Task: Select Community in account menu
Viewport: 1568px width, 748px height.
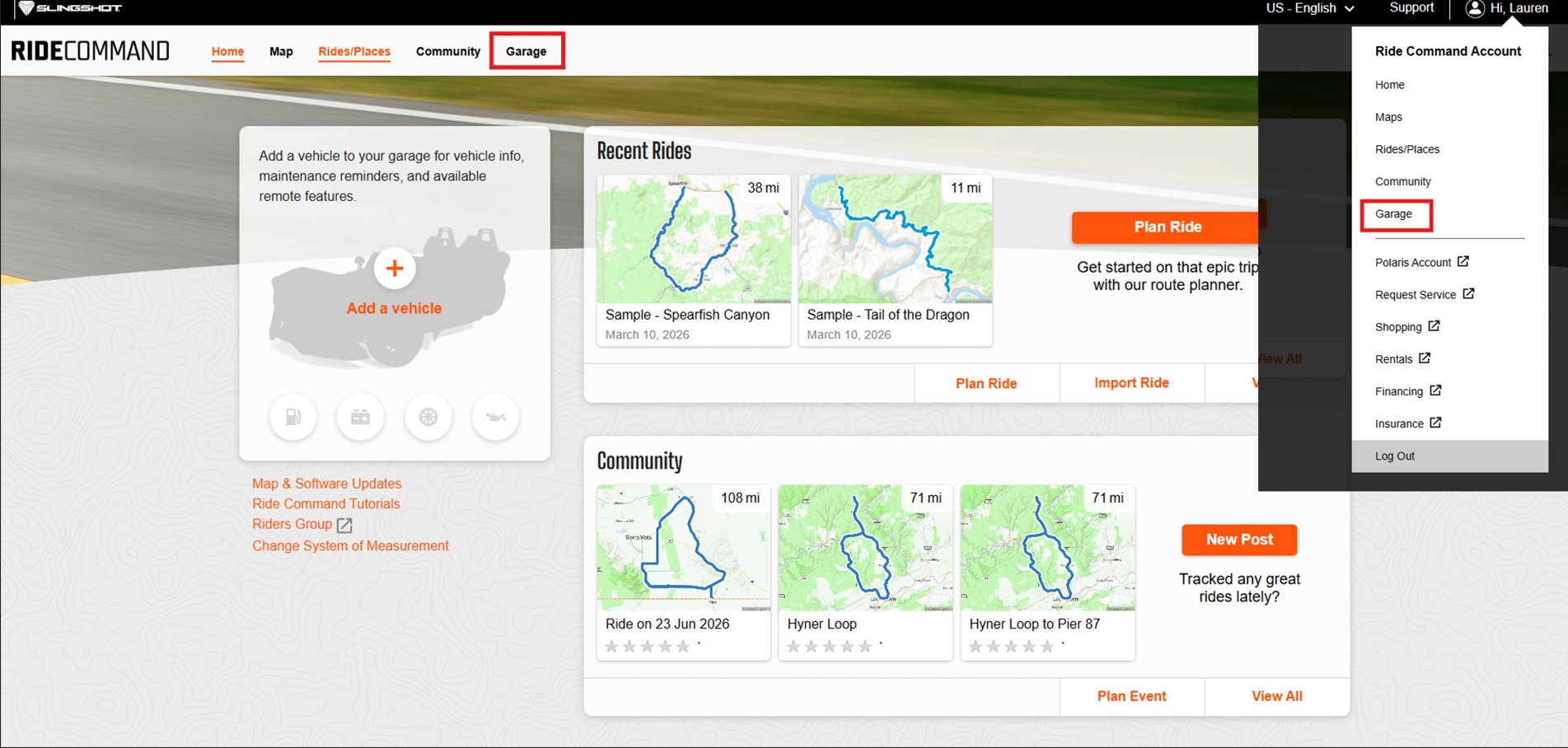Action: 1403,181
